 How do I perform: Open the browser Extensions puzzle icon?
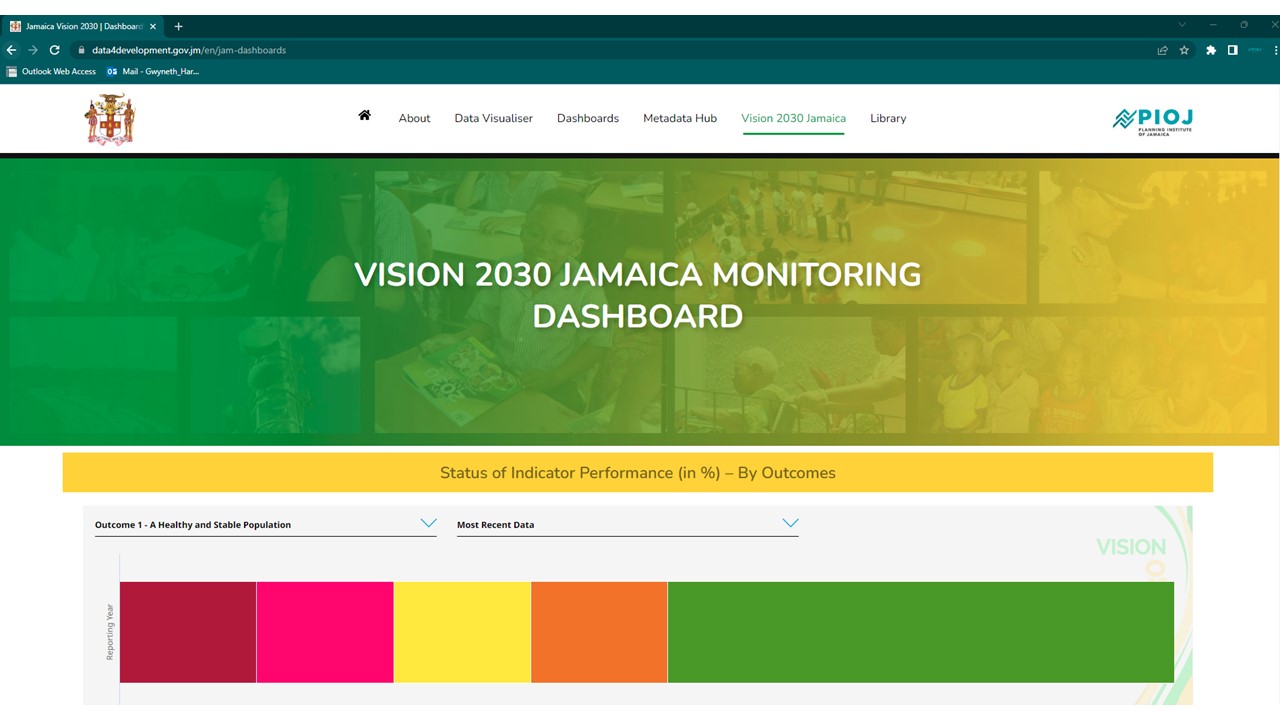coord(1210,50)
